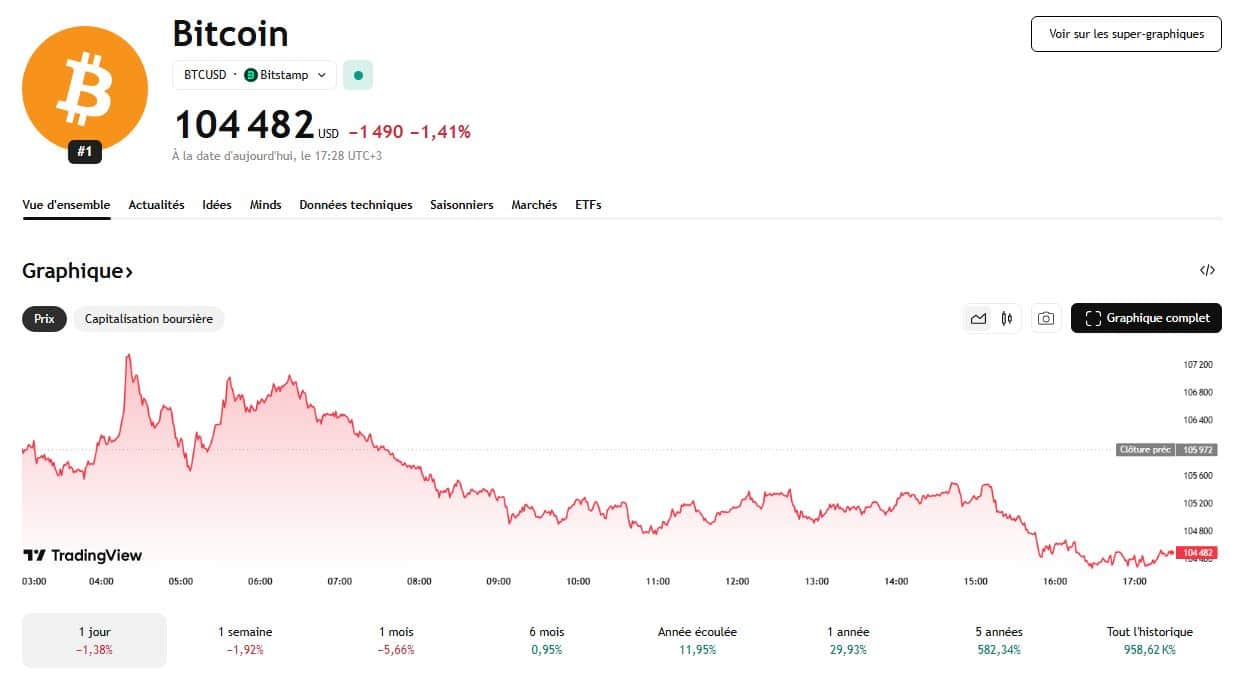Open the embed code icon
Screen dimensions: 1251x685
click(1207, 270)
